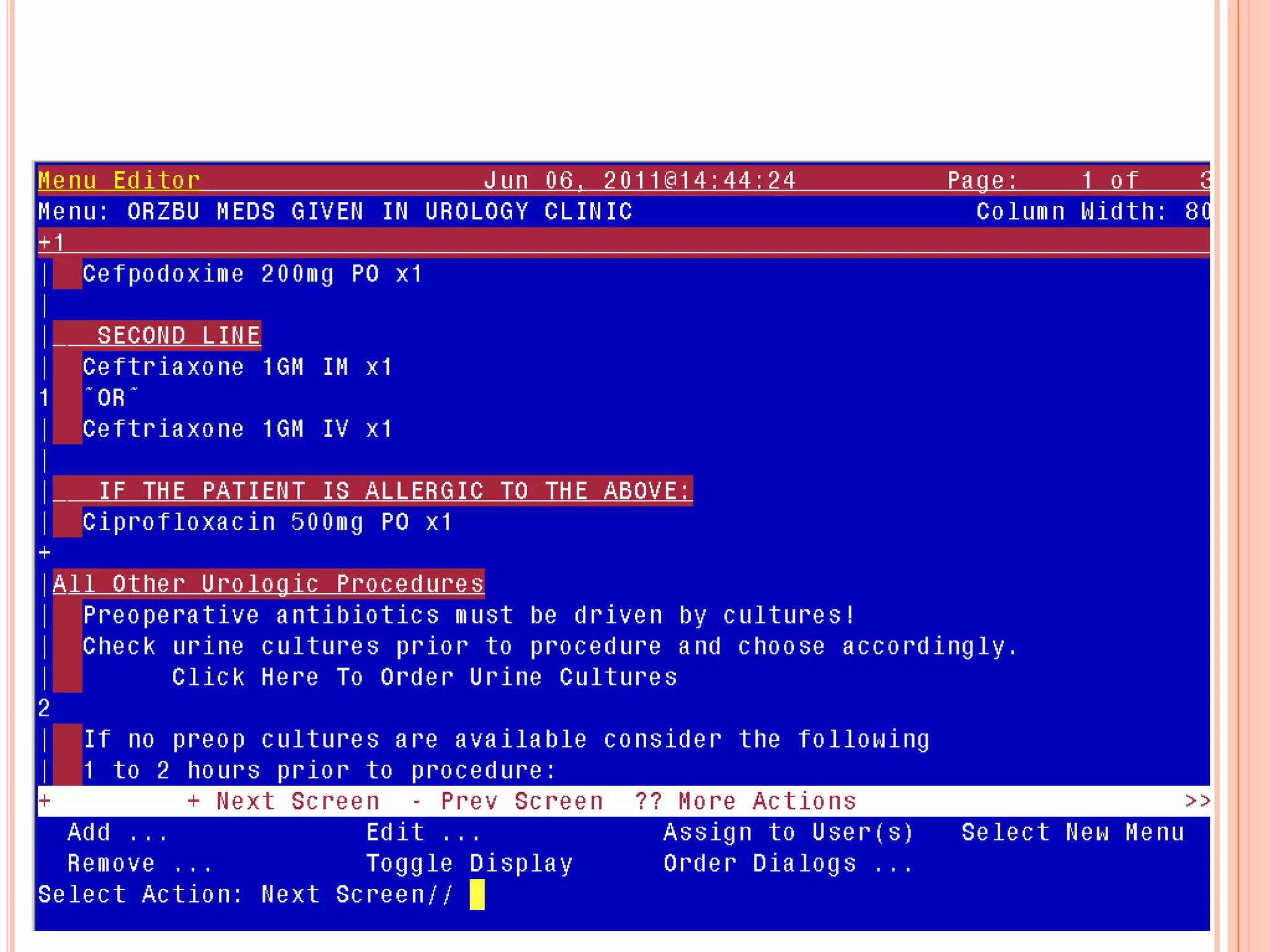Open Assign to User(s) action
Viewport: 1270px width, 952px height.
click(x=788, y=832)
